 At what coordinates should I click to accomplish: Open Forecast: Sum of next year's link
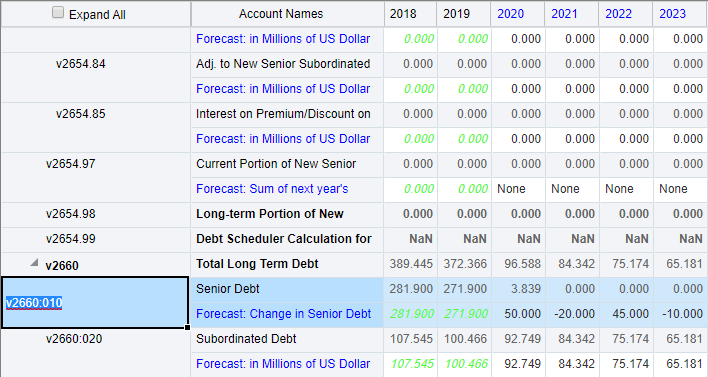pos(272,189)
